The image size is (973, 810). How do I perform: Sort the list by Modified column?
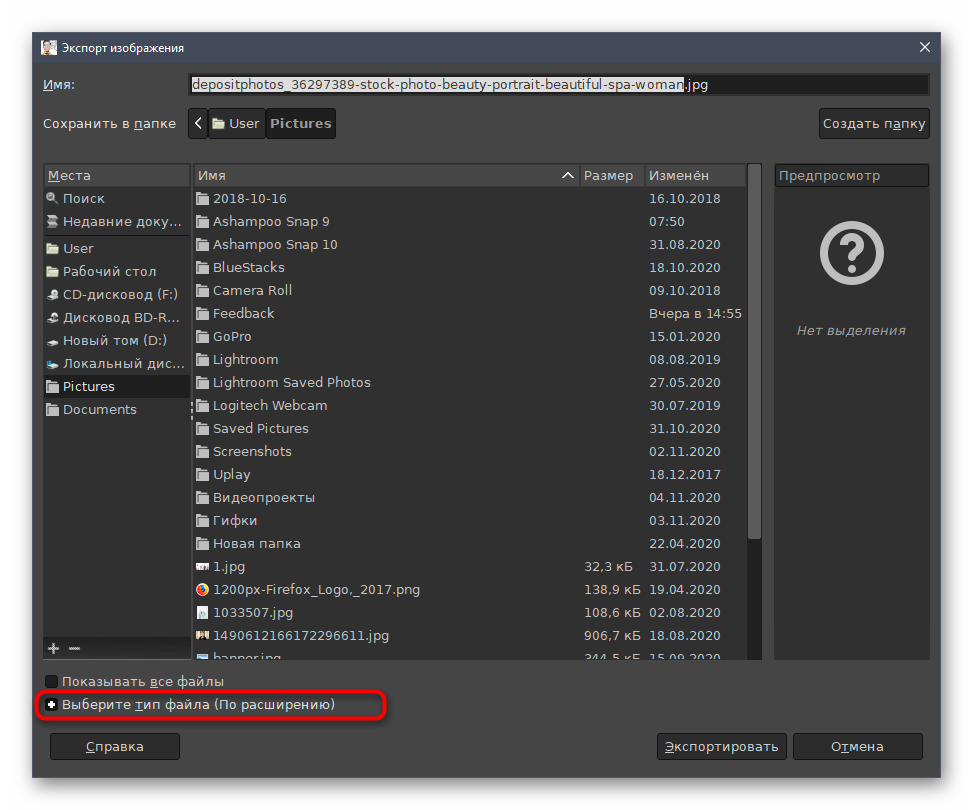click(x=693, y=176)
